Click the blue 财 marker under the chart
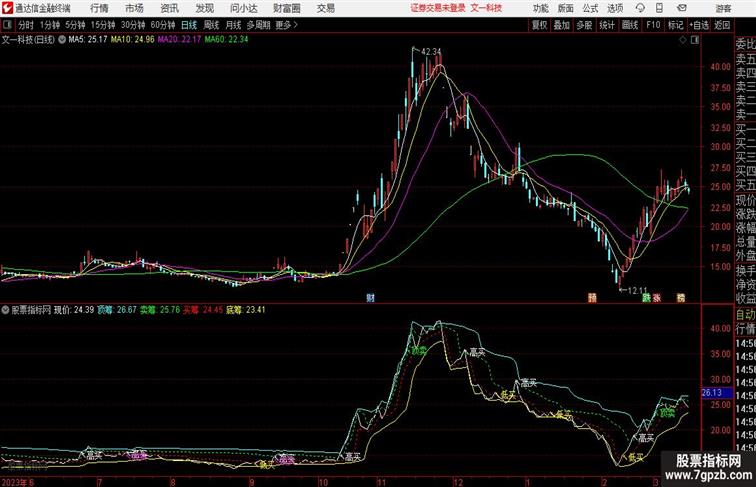The width and height of the screenshot is (756, 487). pos(370,298)
